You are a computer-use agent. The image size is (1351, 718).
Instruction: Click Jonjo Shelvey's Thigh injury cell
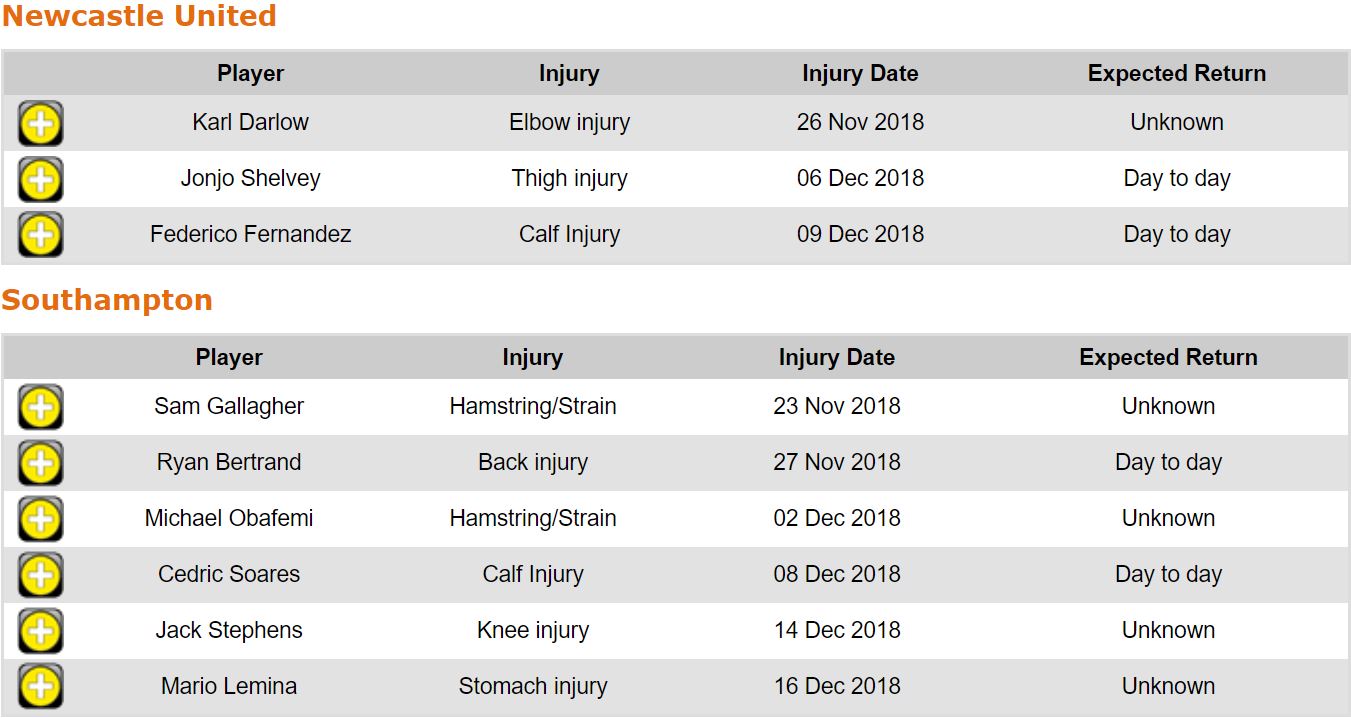point(569,179)
